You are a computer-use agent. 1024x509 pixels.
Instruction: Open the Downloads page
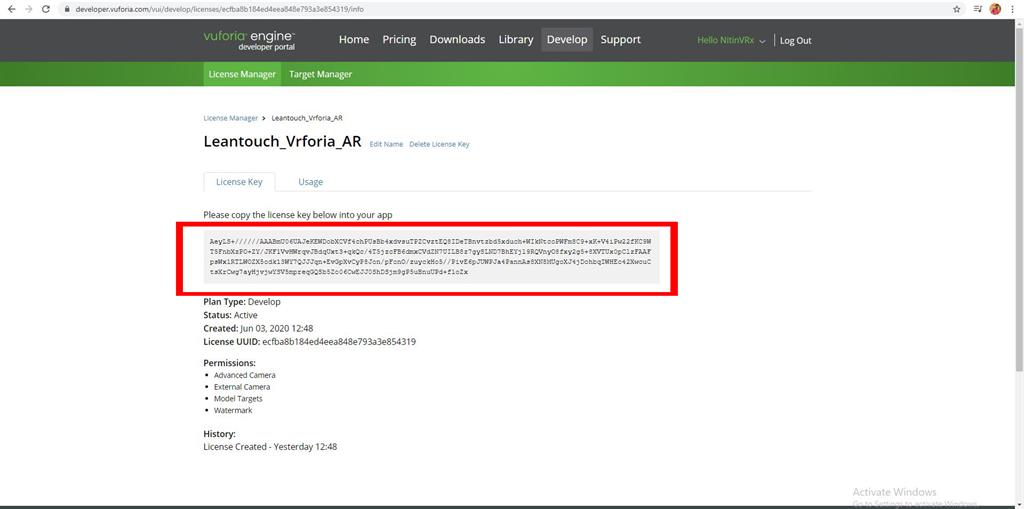(x=457, y=40)
